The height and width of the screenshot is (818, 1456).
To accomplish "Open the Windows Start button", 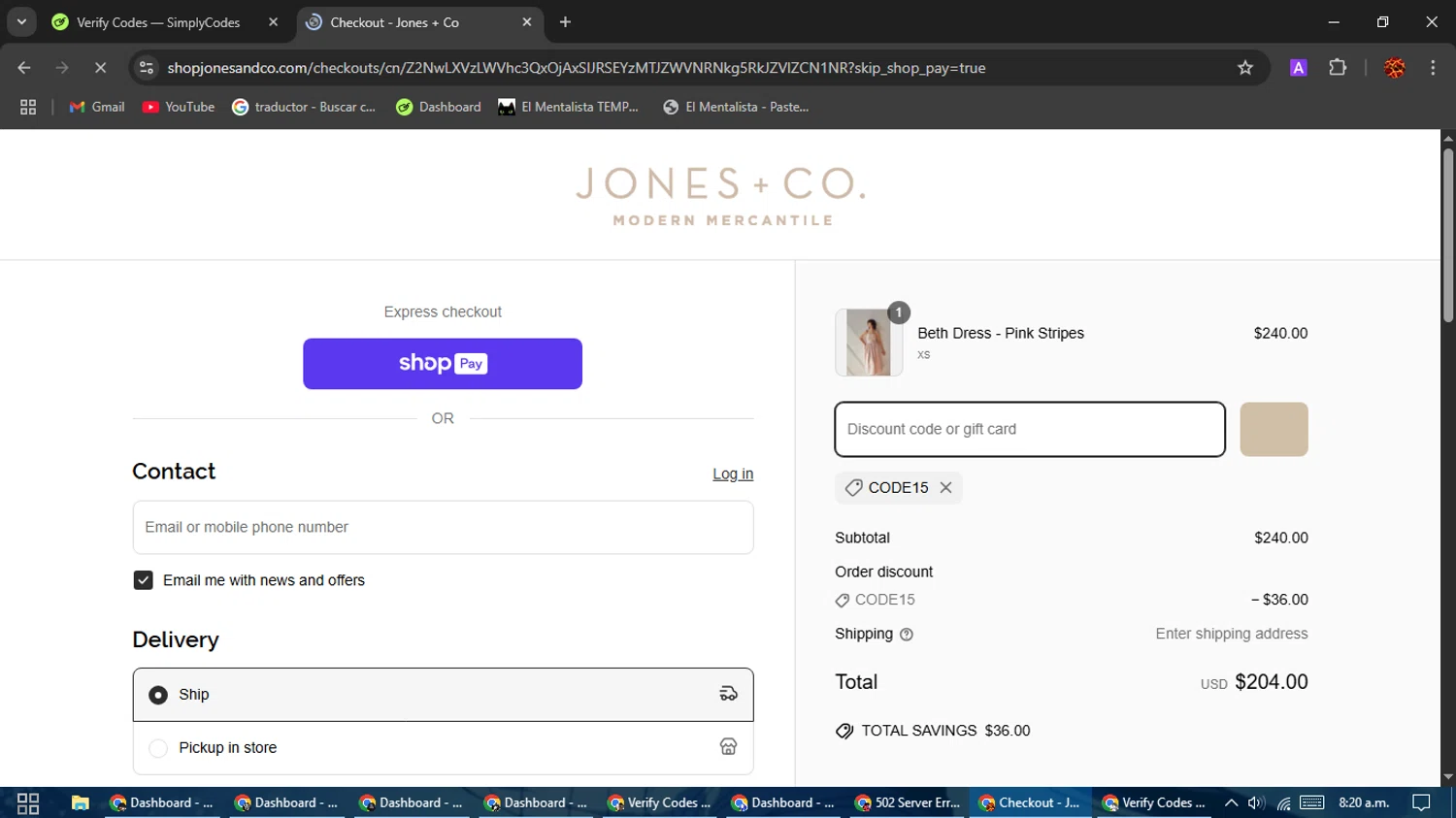I will pyautogui.click(x=28, y=802).
